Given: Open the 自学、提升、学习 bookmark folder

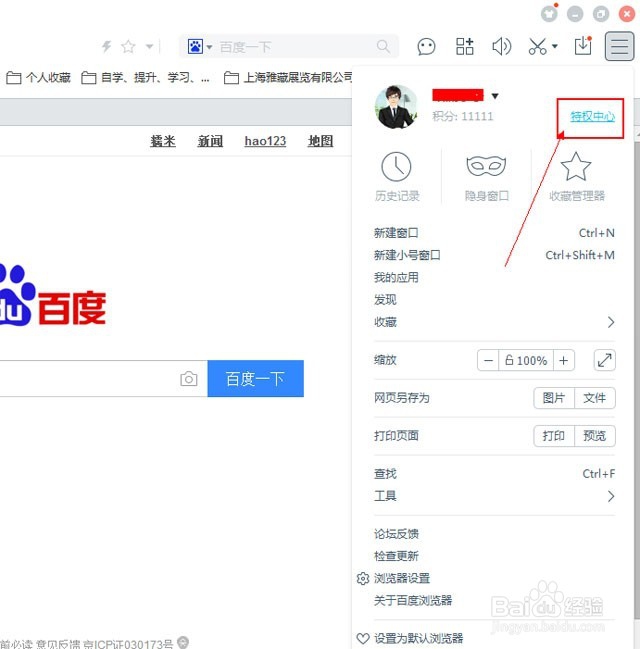Looking at the screenshot, I should tap(145, 77).
